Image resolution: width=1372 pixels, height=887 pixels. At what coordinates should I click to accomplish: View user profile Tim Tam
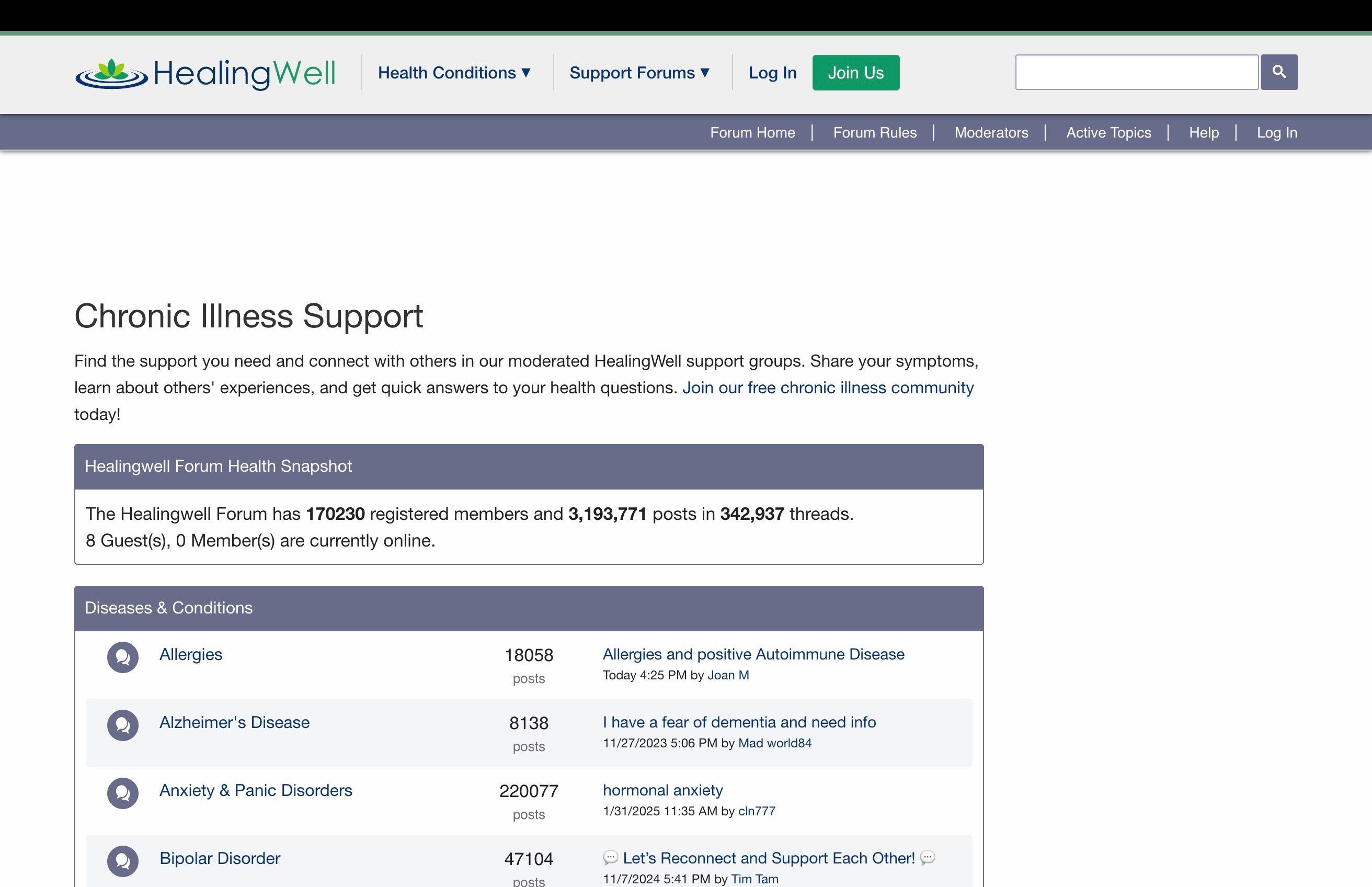click(x=754, y=879)
